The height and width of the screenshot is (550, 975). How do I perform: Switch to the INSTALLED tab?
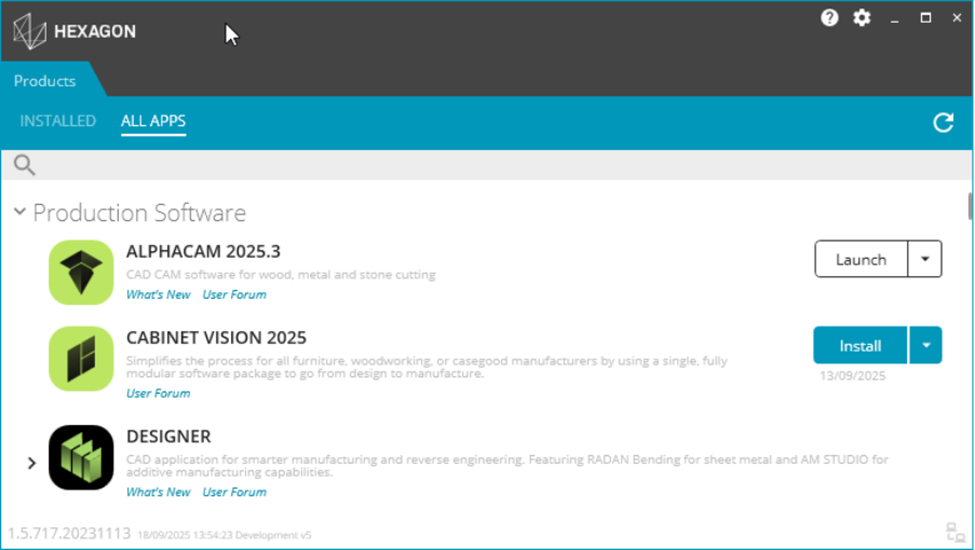pos(58,121)
